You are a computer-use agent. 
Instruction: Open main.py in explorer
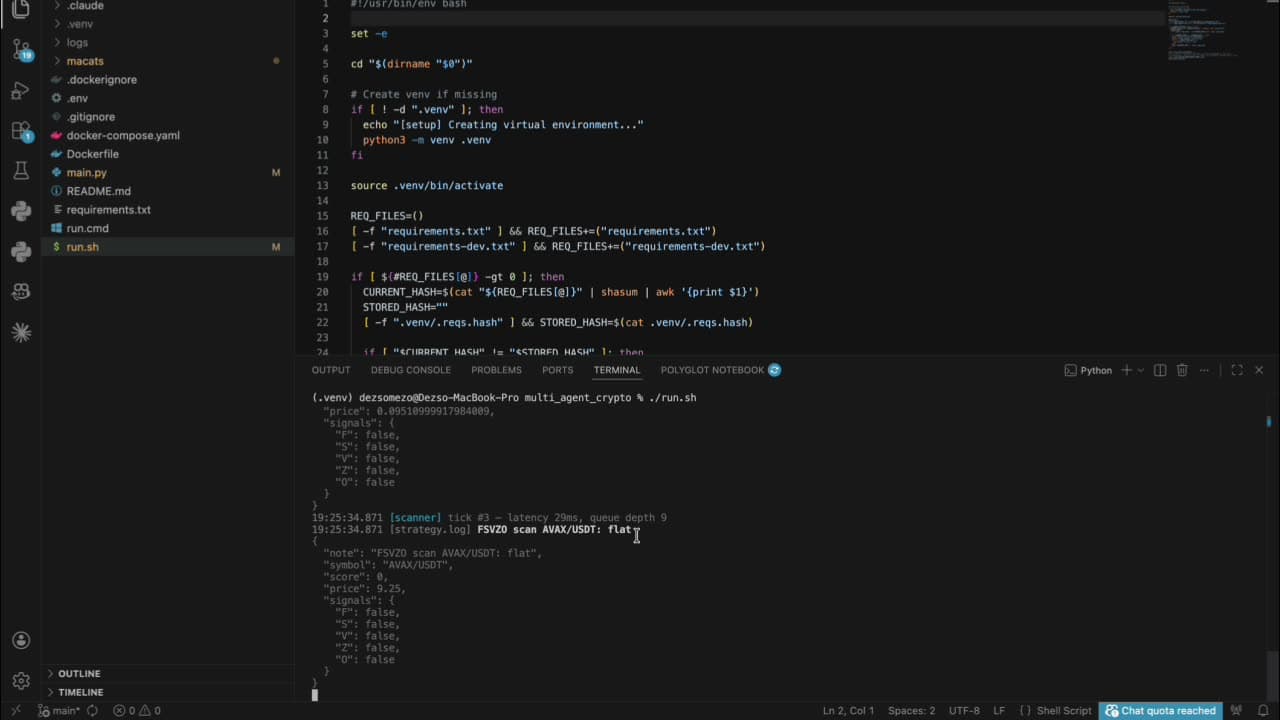[168, 172]
